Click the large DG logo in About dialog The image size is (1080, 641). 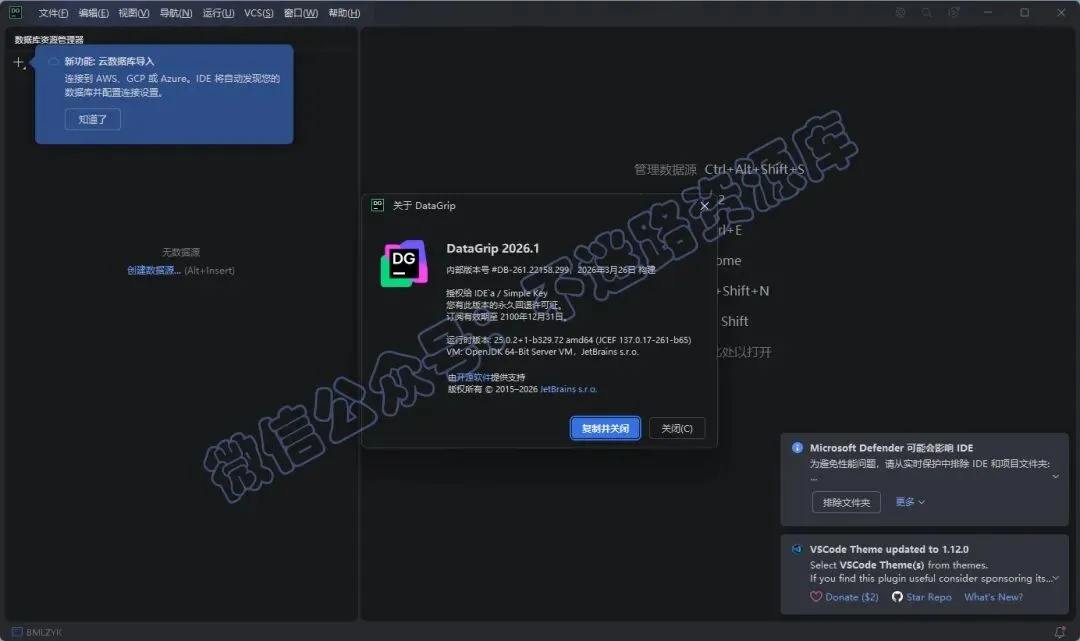[x=404, y=264]
